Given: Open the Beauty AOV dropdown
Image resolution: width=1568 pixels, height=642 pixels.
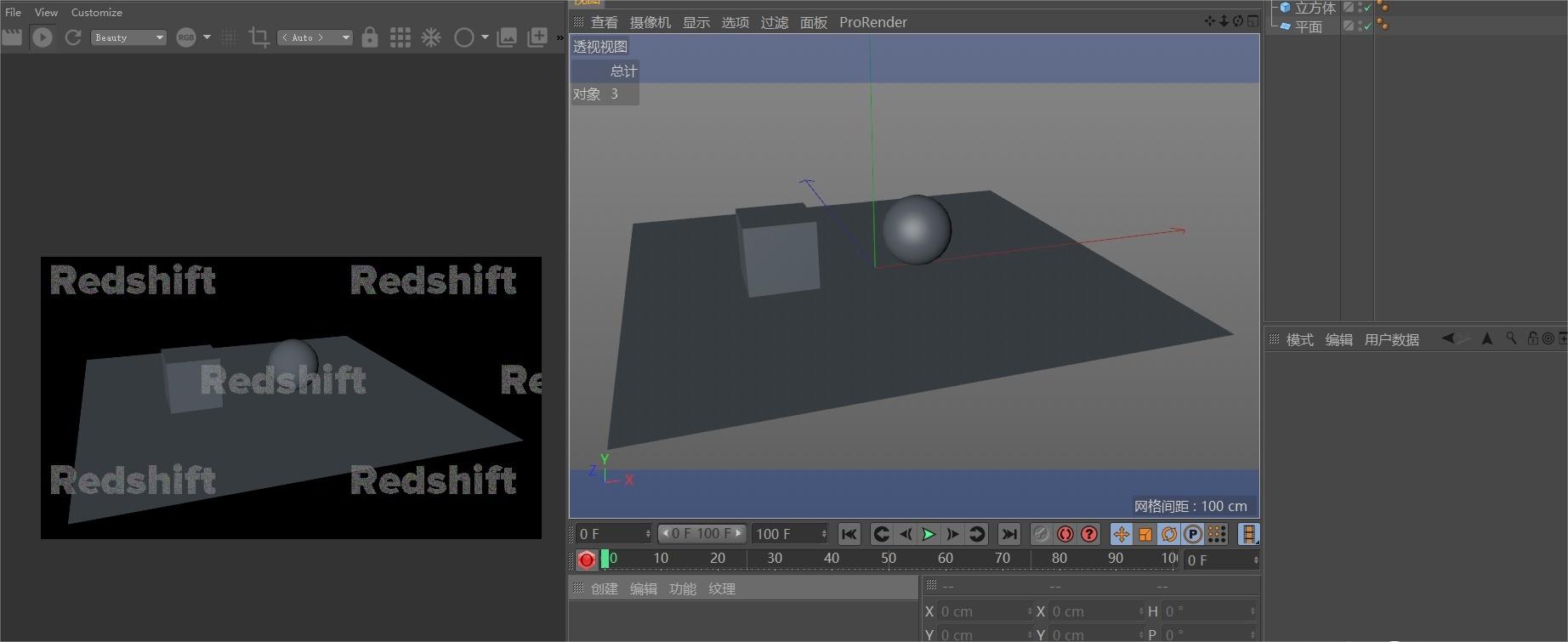Looking at the screenshot, I should pos(128,37).
